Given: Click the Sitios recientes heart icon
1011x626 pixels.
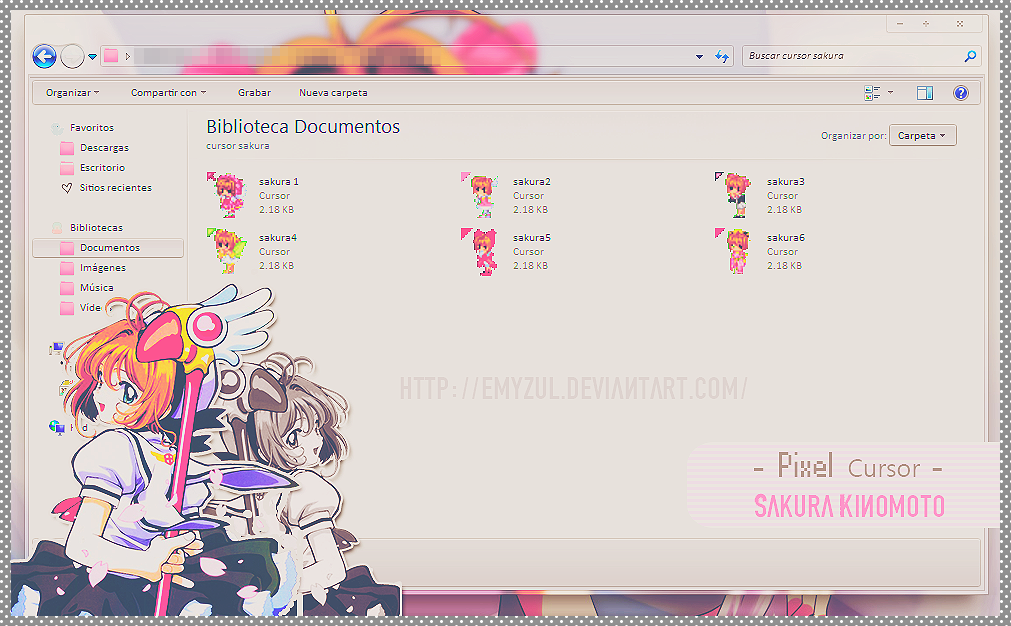Looking at the screenshot, I should point(67,188).
